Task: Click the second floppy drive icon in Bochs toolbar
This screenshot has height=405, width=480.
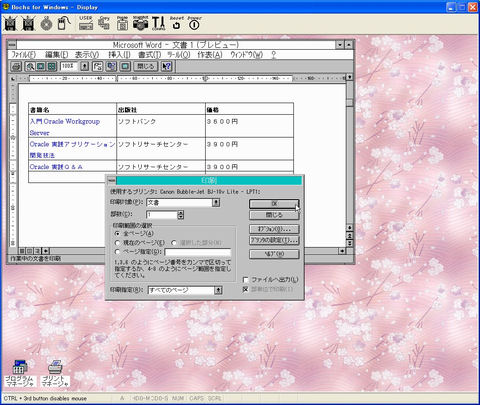Action: (x=28, y=24)
